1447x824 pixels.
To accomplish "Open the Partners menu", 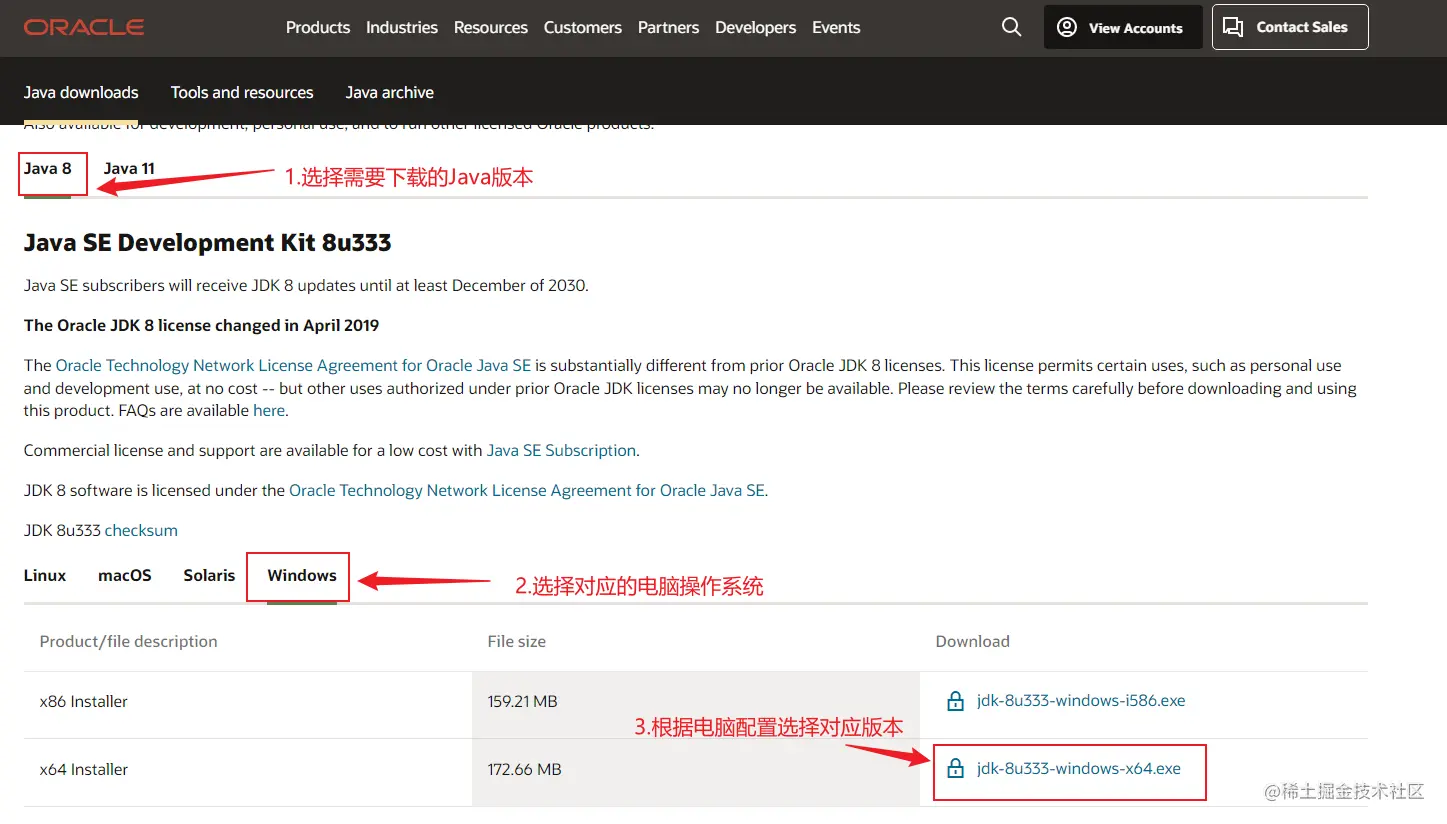I will click(669, 27).
